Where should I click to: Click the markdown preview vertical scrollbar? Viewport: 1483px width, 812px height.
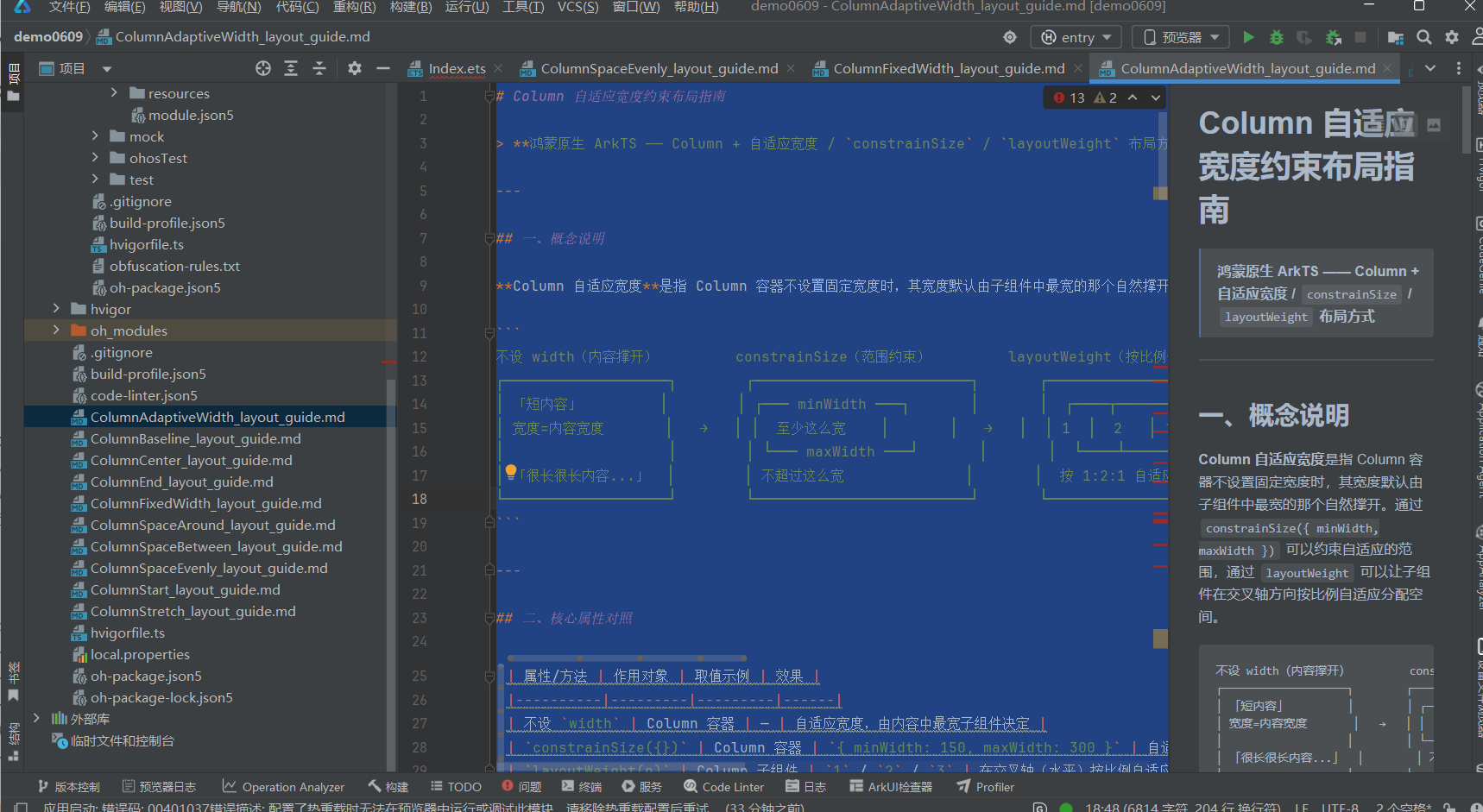tap(1466, 119)
